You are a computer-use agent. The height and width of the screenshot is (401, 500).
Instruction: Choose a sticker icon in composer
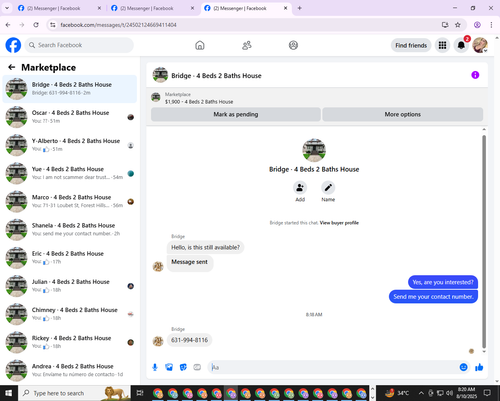point(183,367)
